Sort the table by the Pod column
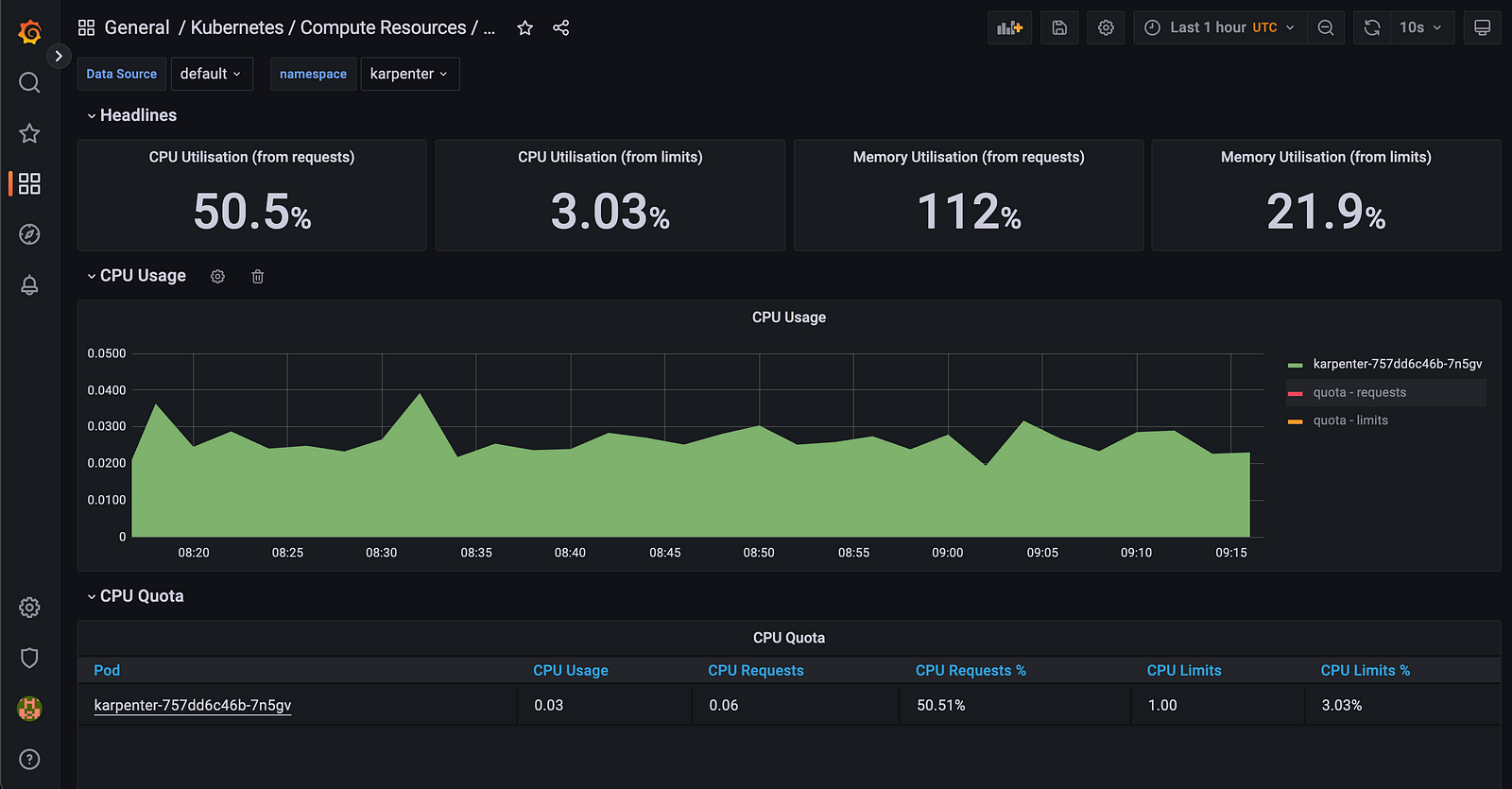This screenshot has height=789, width=1512. tap(107, 670)
